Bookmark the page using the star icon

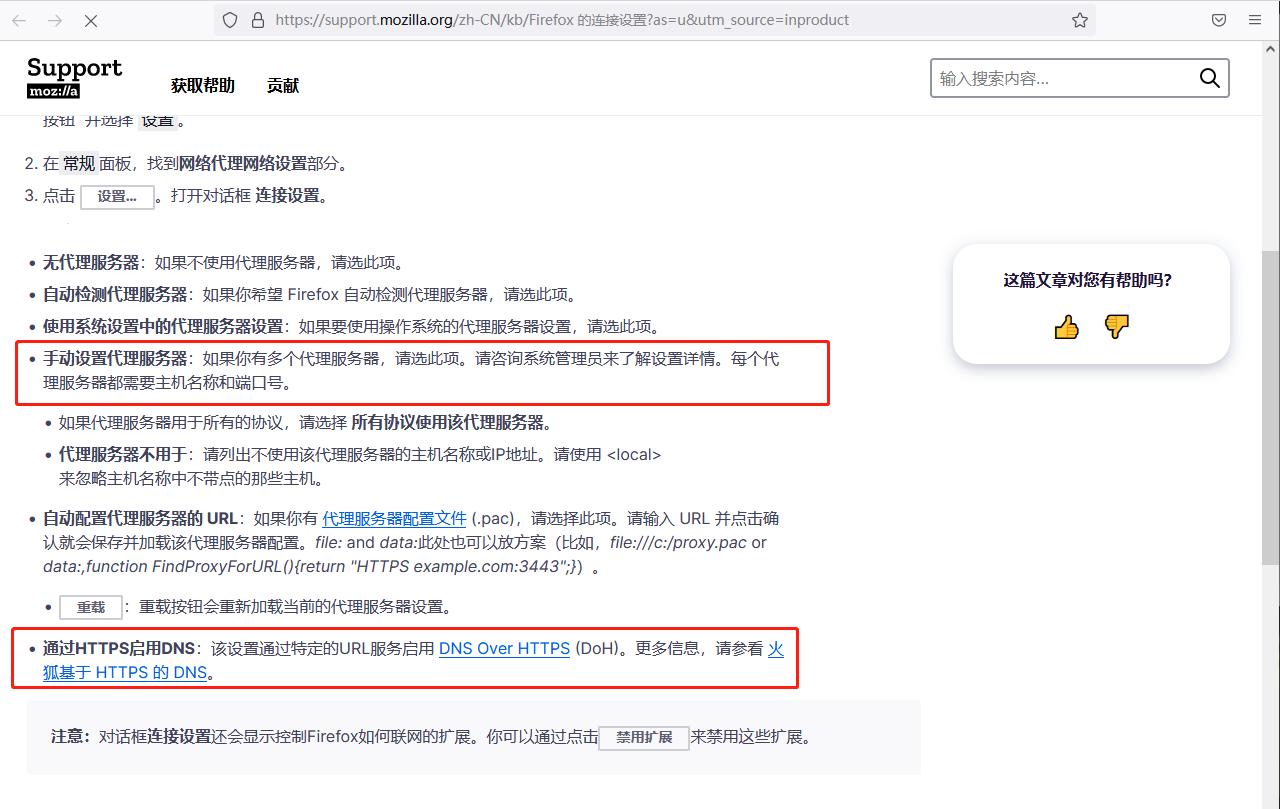click(x=1079, y=19)
